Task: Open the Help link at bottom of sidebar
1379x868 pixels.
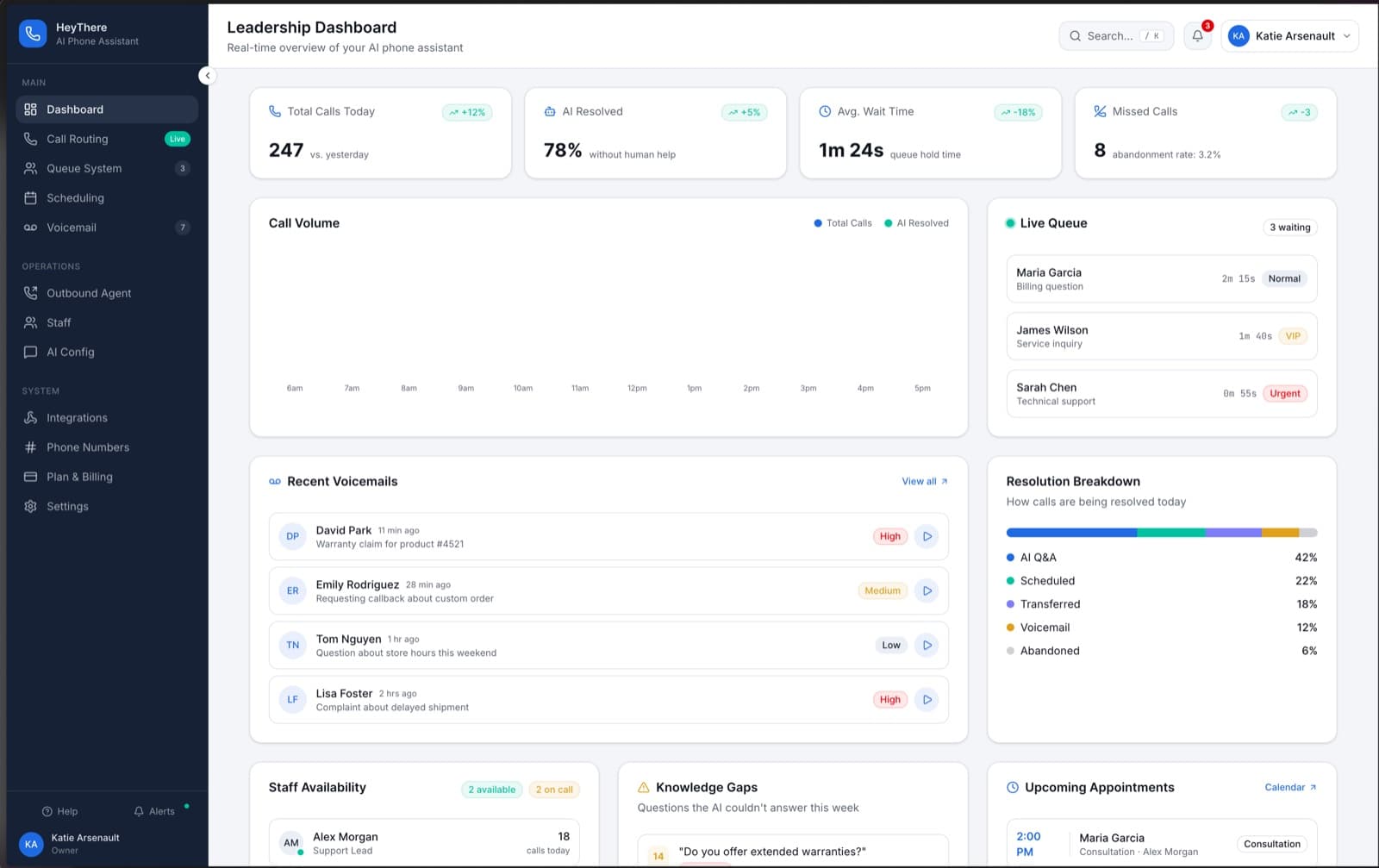Action: (x=60, y=811)
